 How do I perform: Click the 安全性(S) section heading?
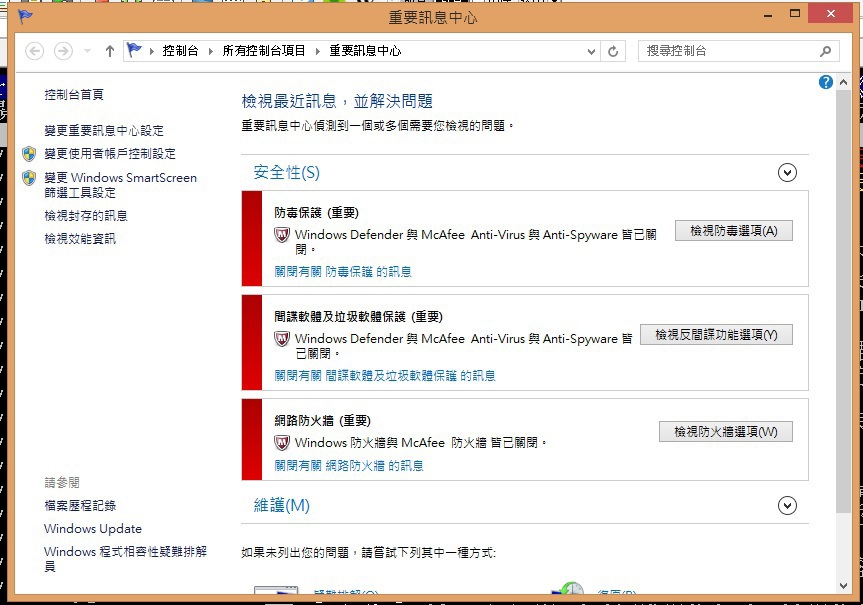pos(286,172)
